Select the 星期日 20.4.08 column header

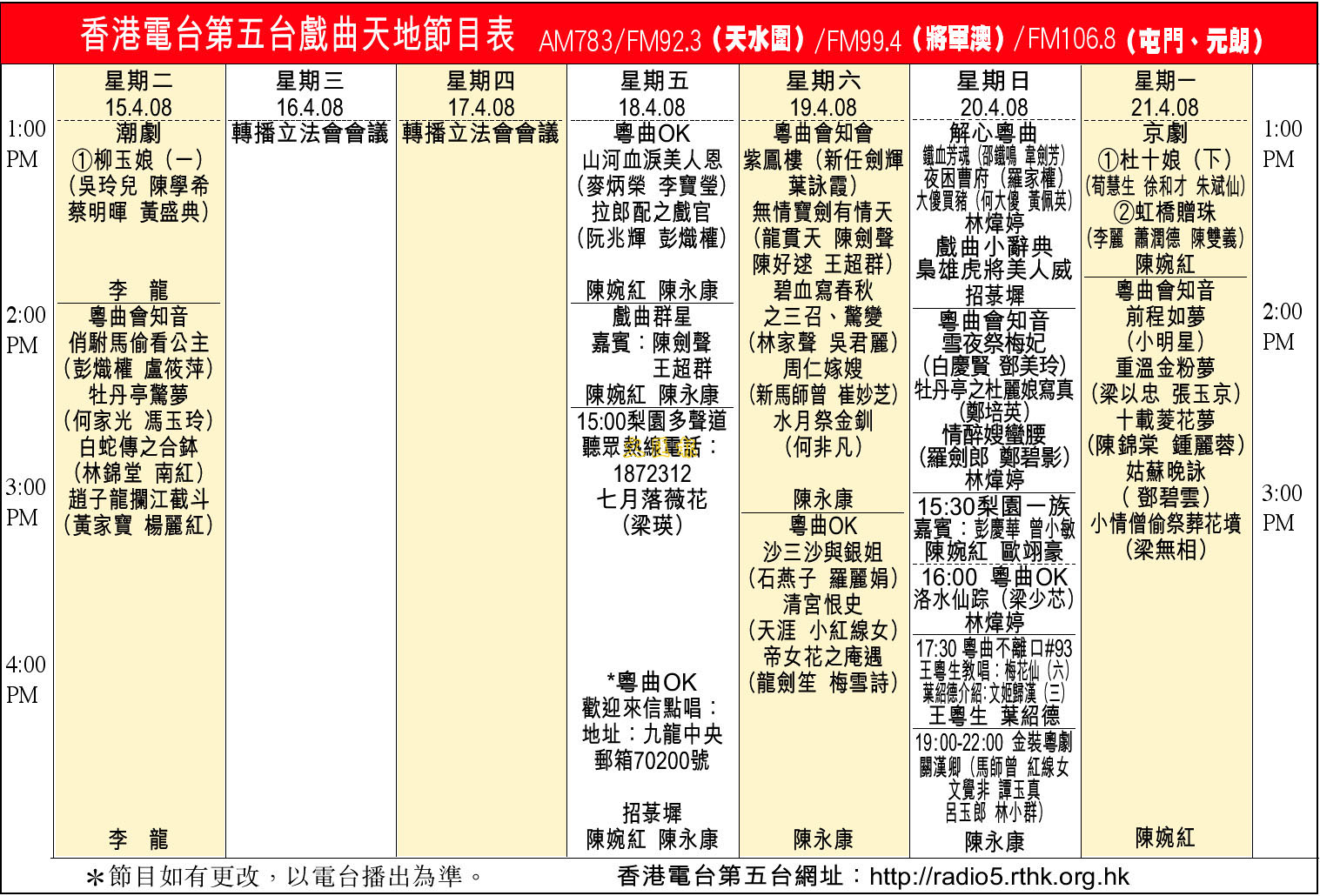pyautogui.click(x=993, y=94)
